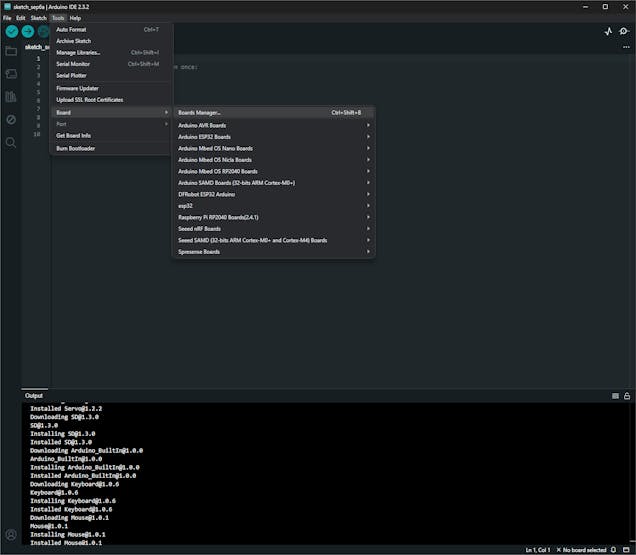This screenshot has width=636, height=555.
Task: Click the clear output list icon
Action: pos(615,396)
